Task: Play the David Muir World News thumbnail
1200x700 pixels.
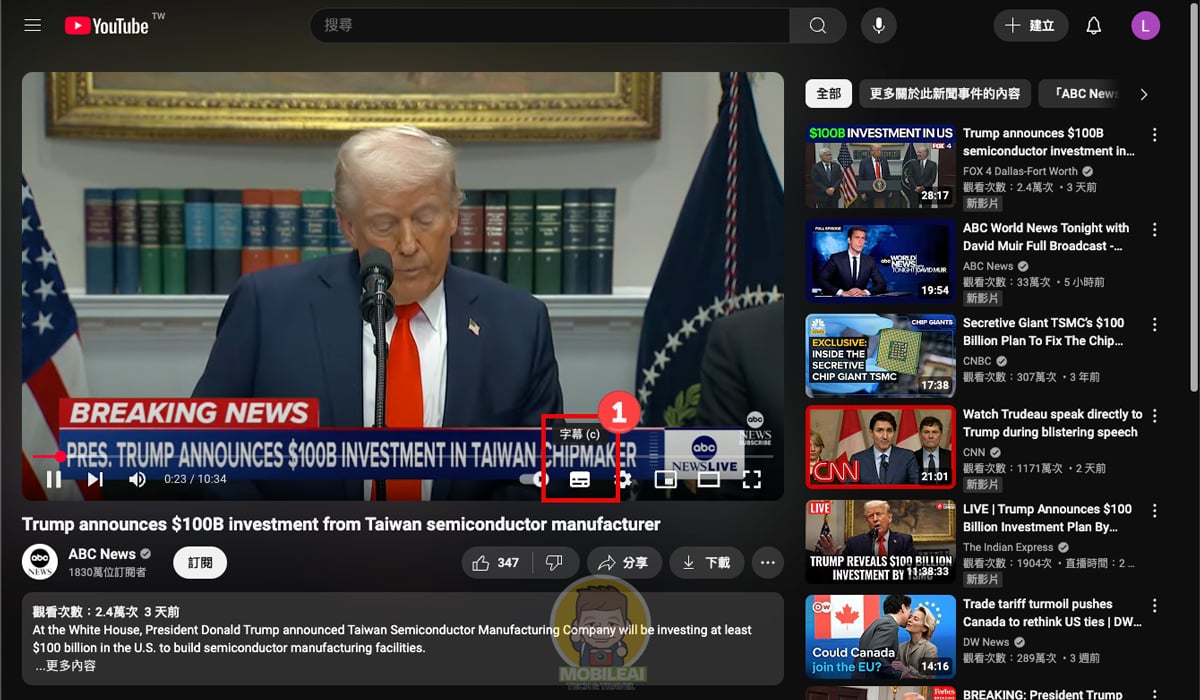Action: [880, 260]
